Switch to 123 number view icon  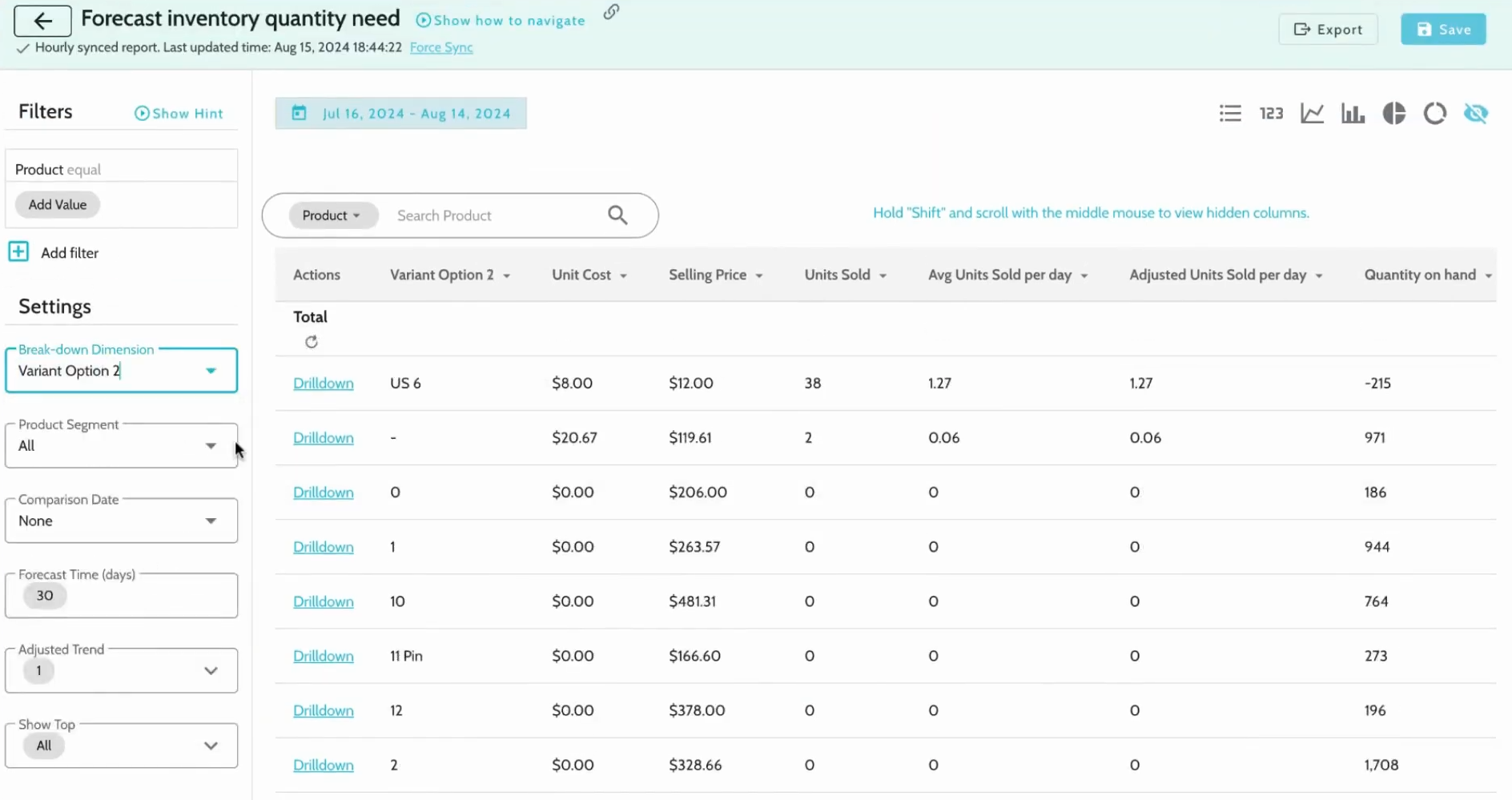tap(1271, 114)
